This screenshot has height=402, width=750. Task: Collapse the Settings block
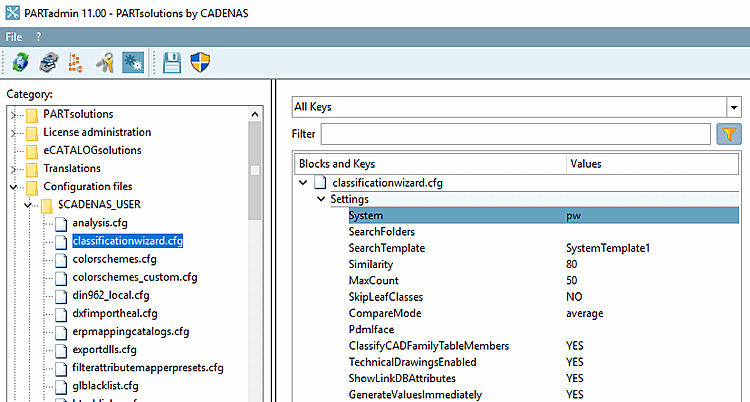point(321,199)
